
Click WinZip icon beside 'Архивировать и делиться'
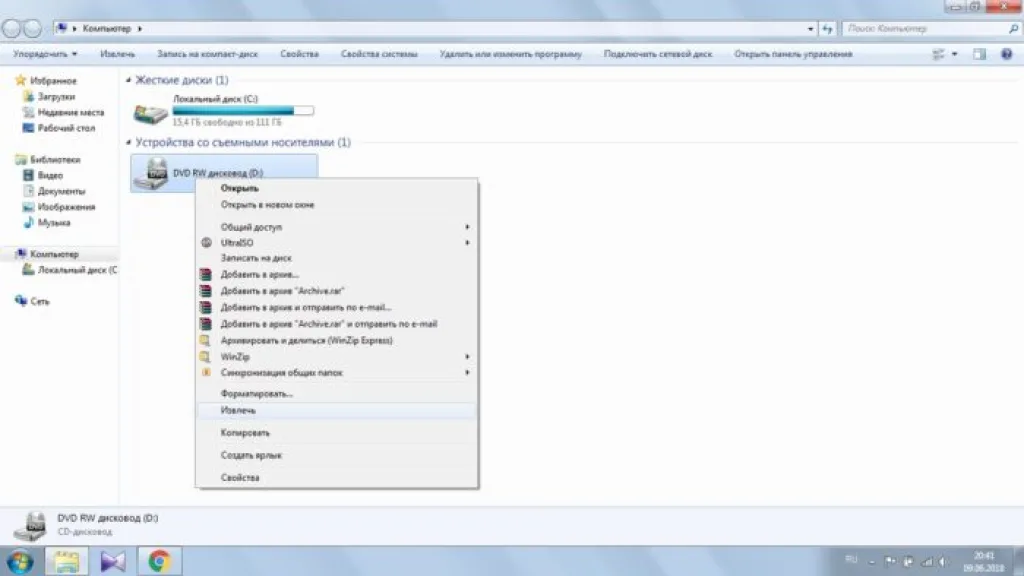pos(206,340)
